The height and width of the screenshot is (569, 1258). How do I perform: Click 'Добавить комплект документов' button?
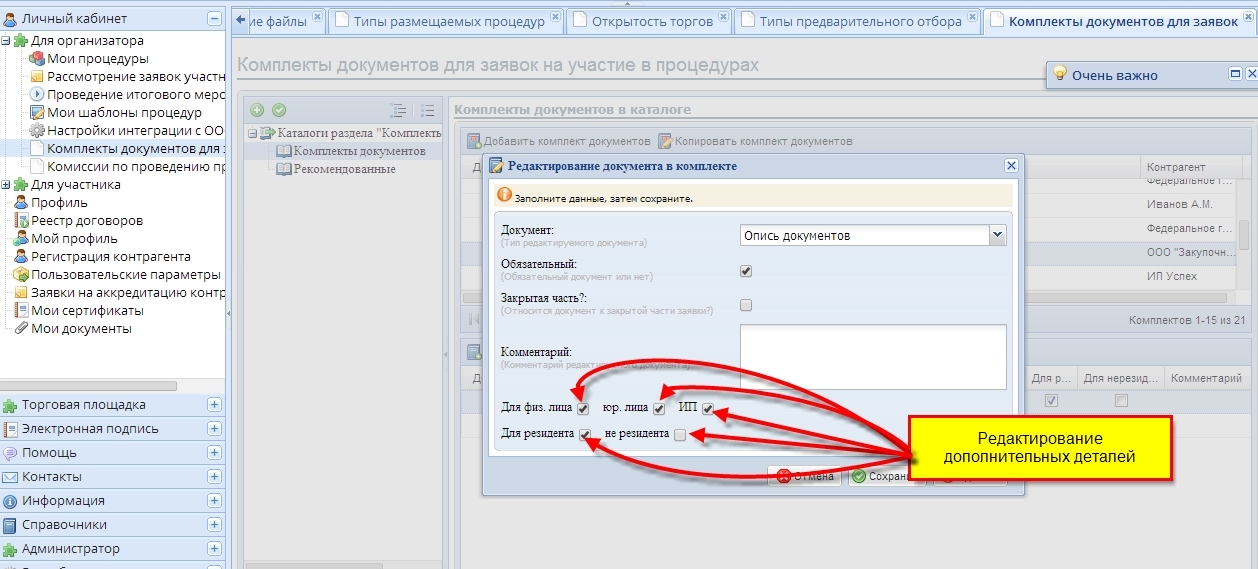tap(559, 142)
